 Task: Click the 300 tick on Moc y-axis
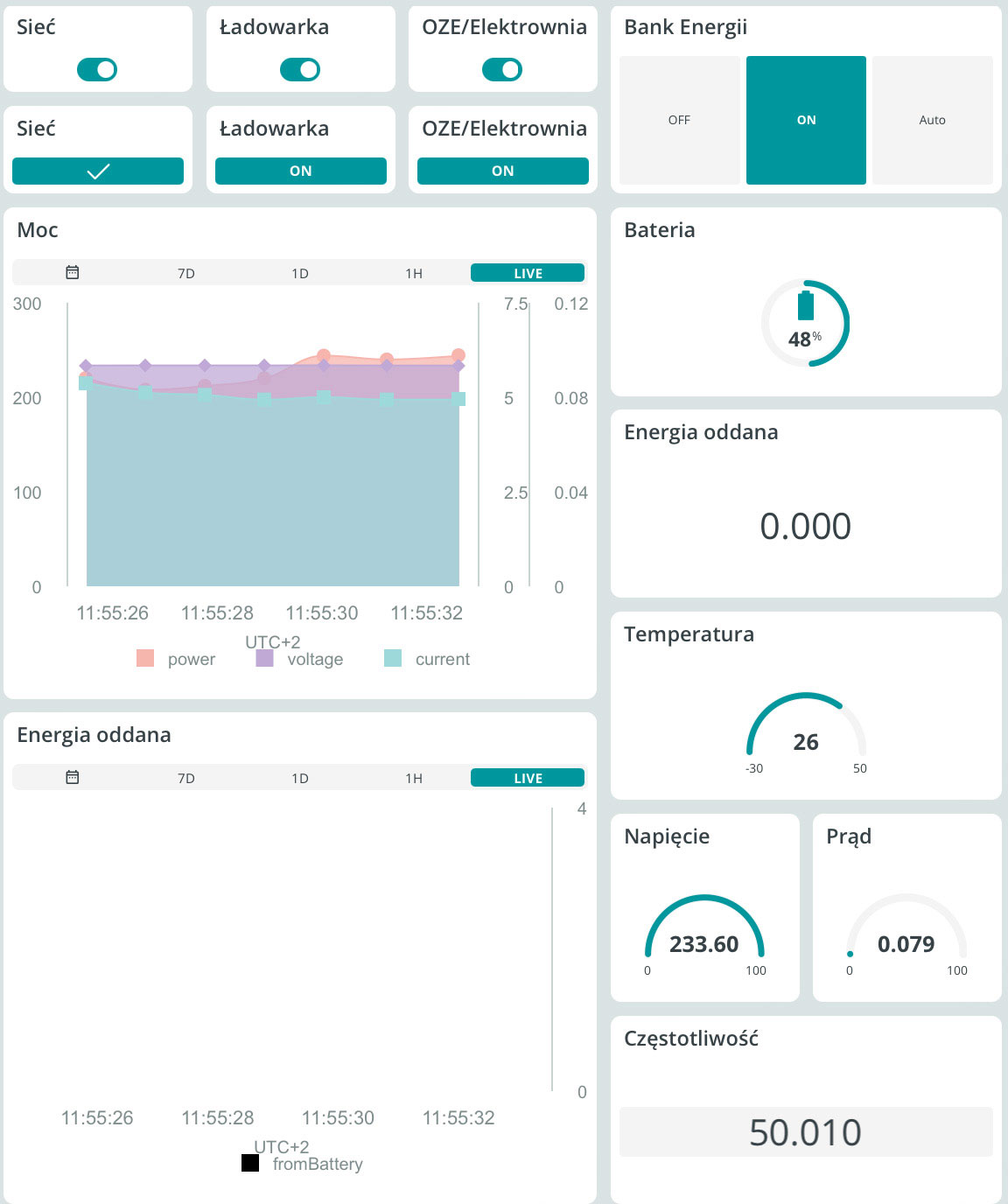tap(27, 304)
